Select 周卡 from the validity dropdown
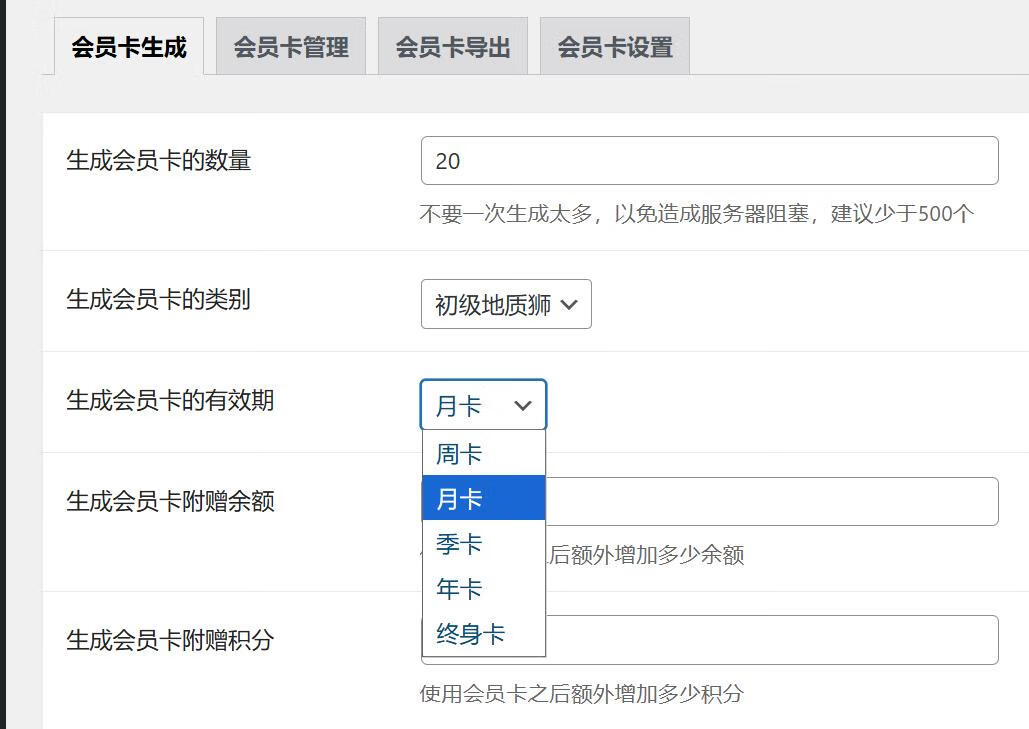1029x729 pixels. pyautogui.click(x=458, y=452)
